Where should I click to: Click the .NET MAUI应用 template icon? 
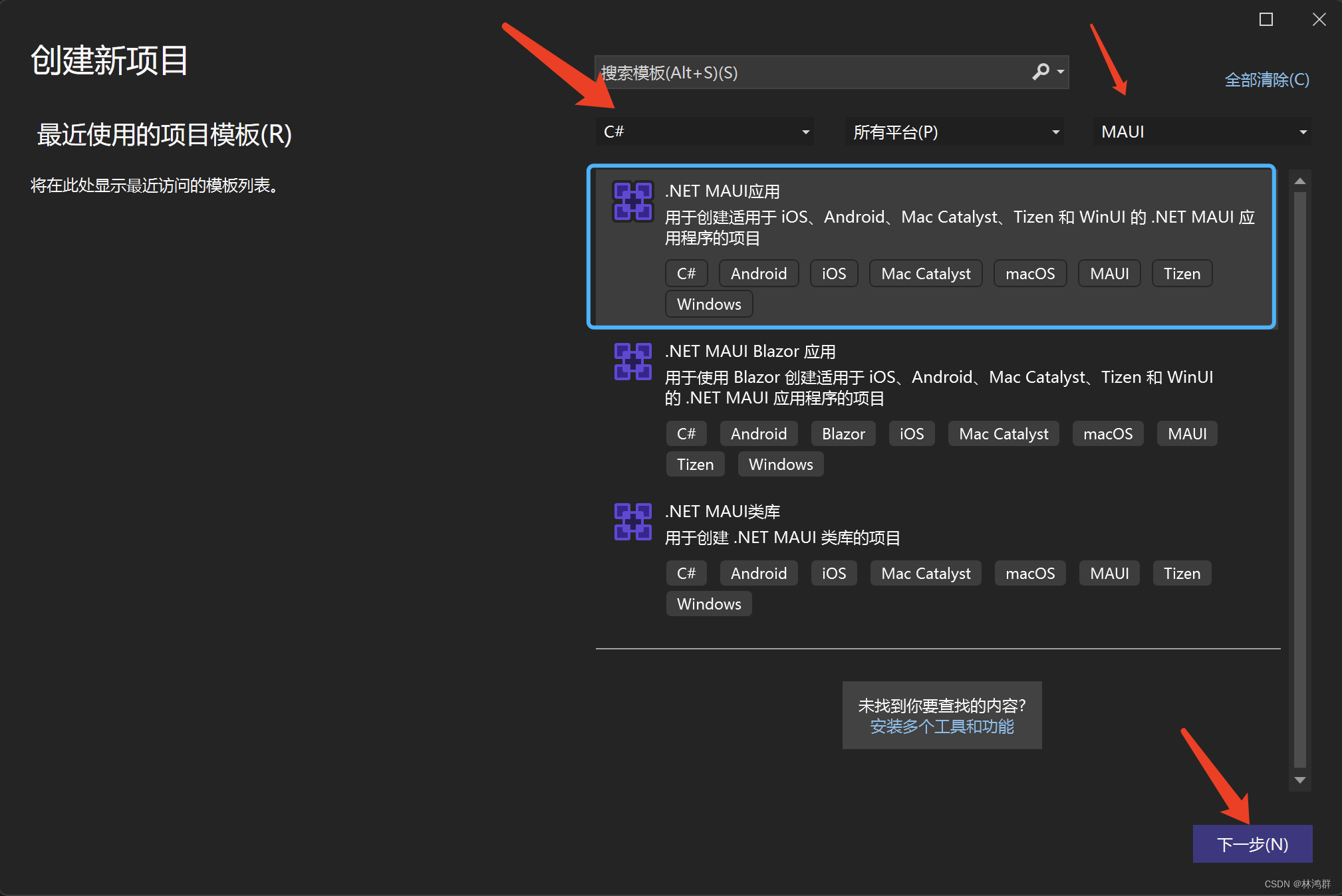632,201
